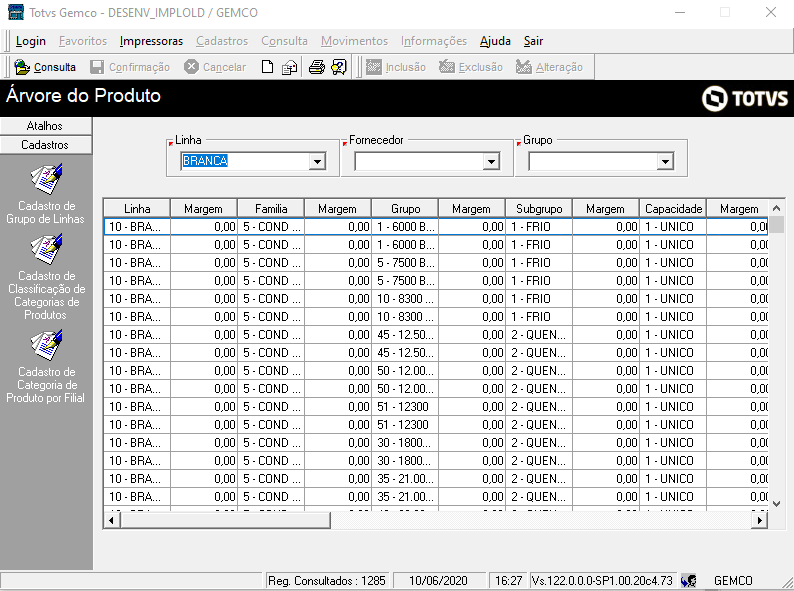Click the first 1 - 6000 B... cell

405,227
